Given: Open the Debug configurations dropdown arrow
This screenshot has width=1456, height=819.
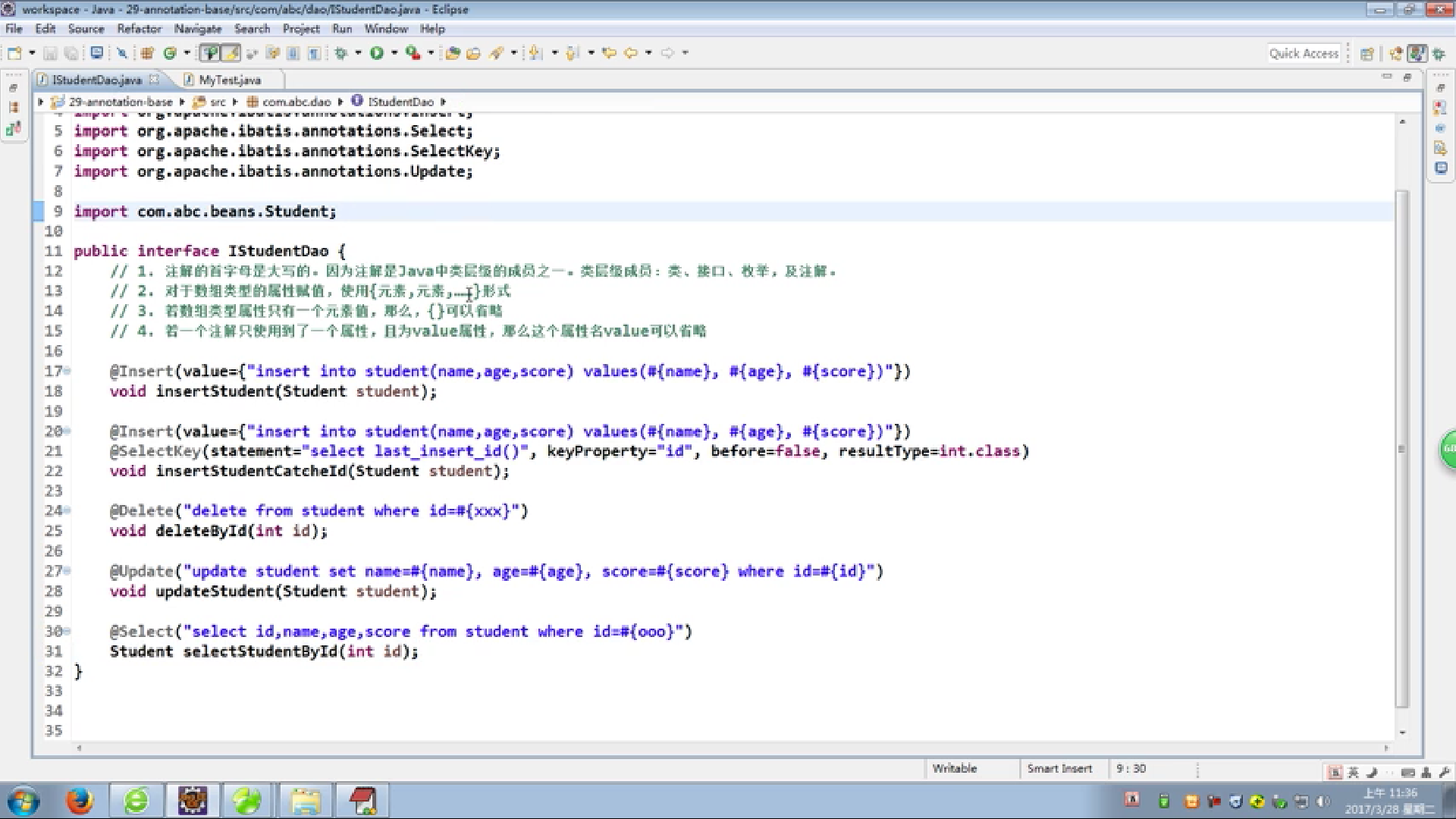Looking at the screenshot, I should 358,53.
